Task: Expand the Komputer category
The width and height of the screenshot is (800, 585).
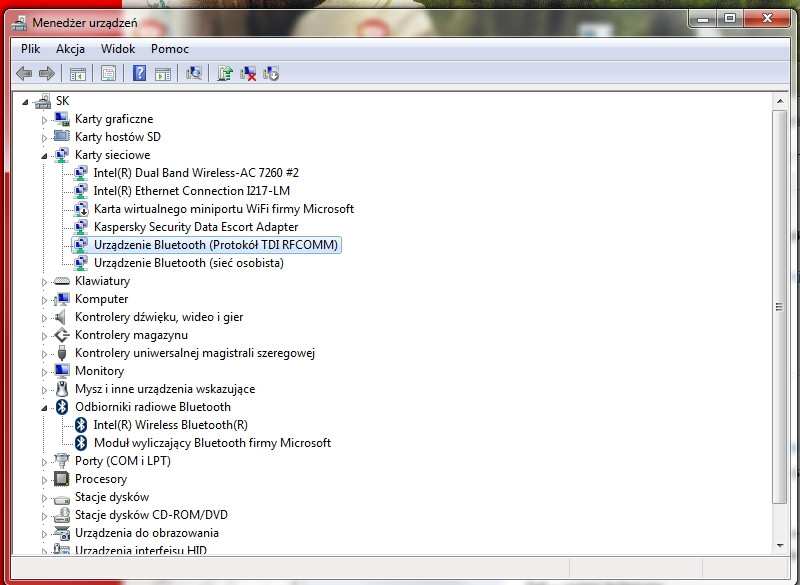Action: pos(44,300)
